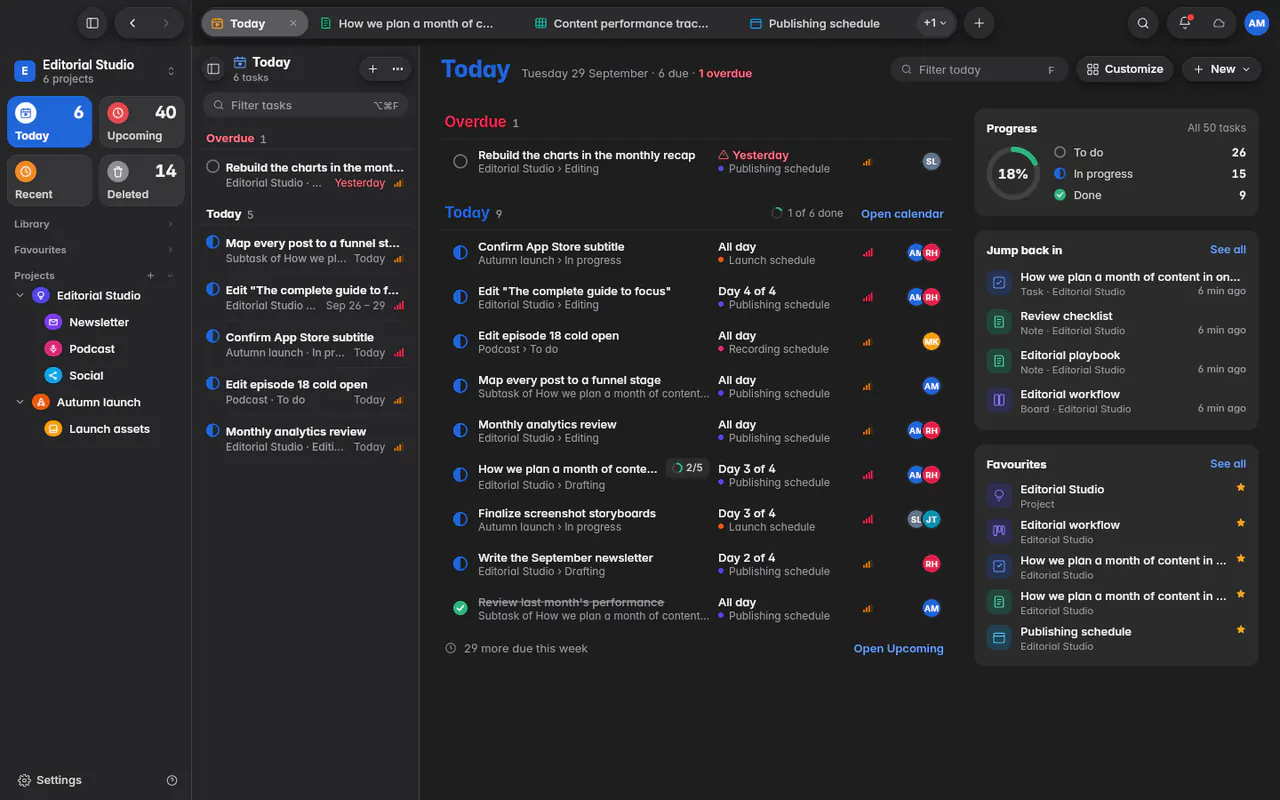Add a project with plus beside Projects
This screenshot has width=1280, height=800.
pyautogui.click(x=151, y=276)
